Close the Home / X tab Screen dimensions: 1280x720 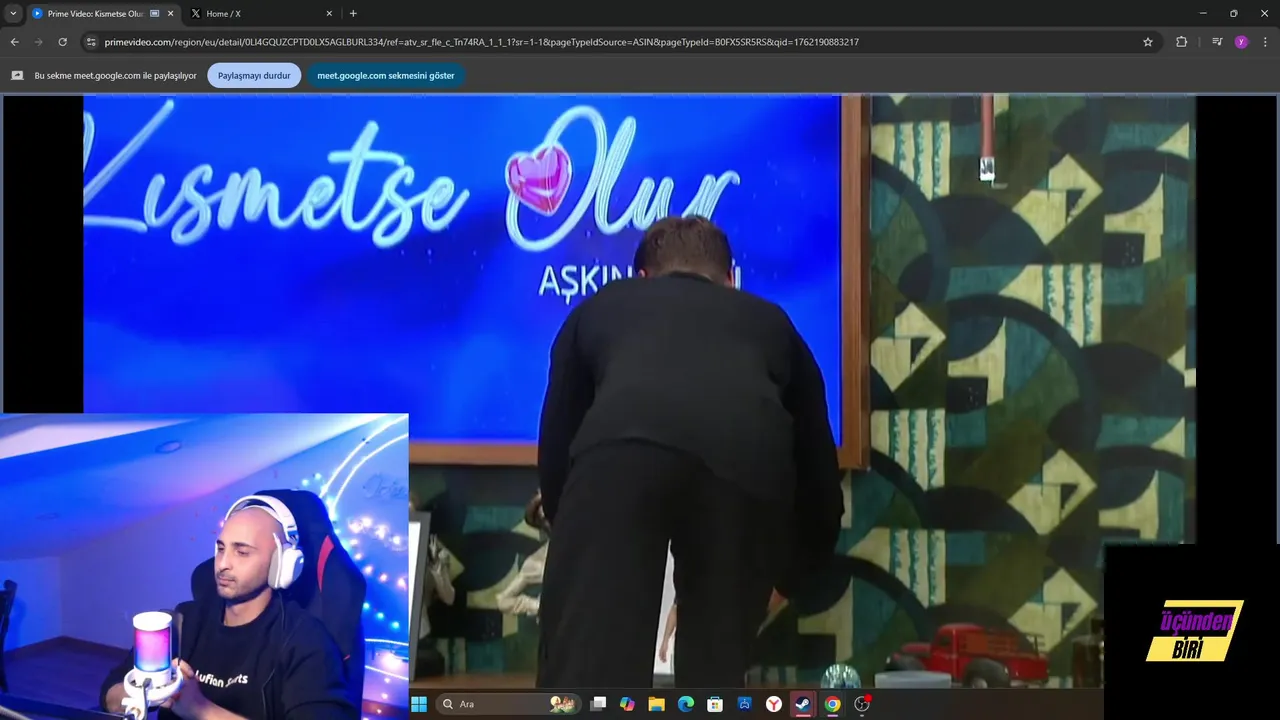pos(329,14)
